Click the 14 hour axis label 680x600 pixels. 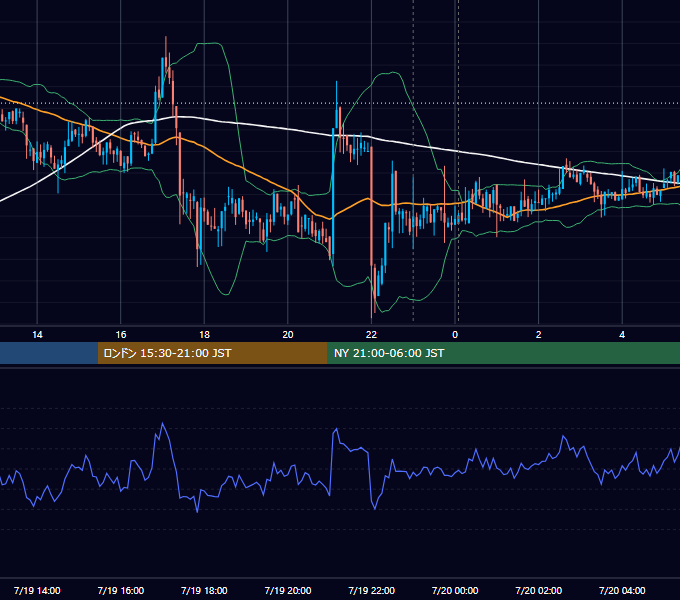37,335
